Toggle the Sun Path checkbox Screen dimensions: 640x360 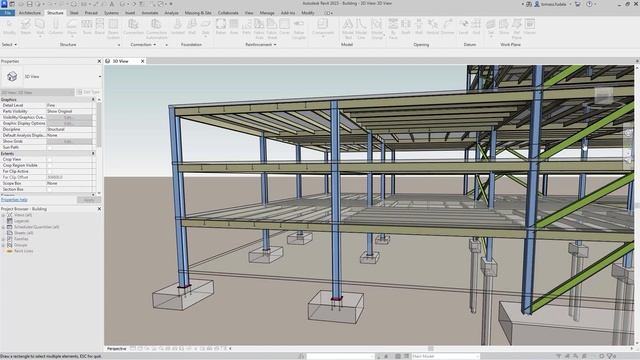point(49,147)
